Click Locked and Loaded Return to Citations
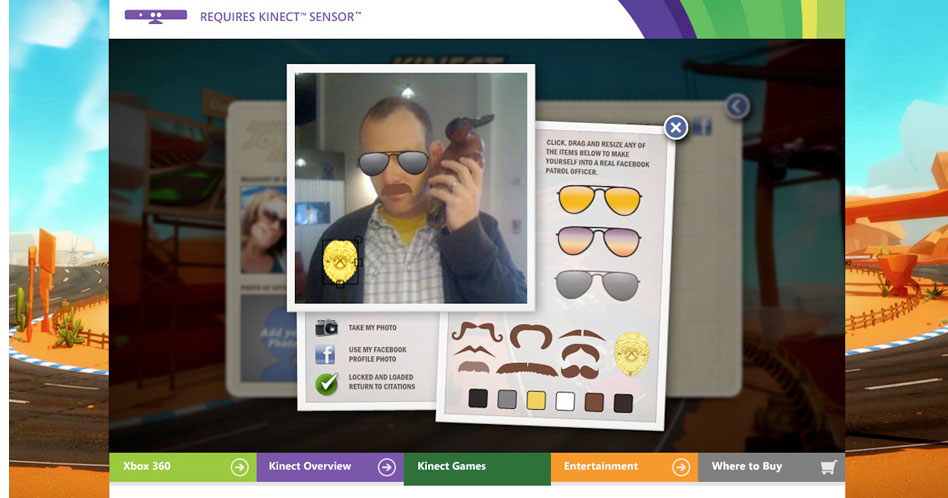 pyautogui.click(x=381, y=381)
